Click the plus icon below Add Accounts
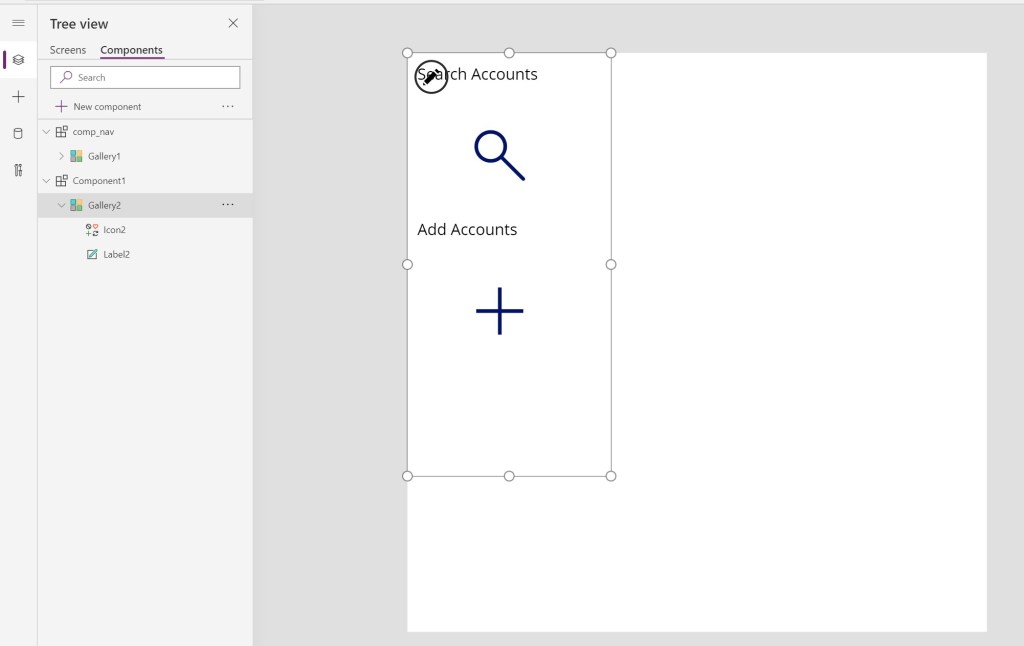The image size is (1024, 646). pyautogui.click(x=498, y=311)
